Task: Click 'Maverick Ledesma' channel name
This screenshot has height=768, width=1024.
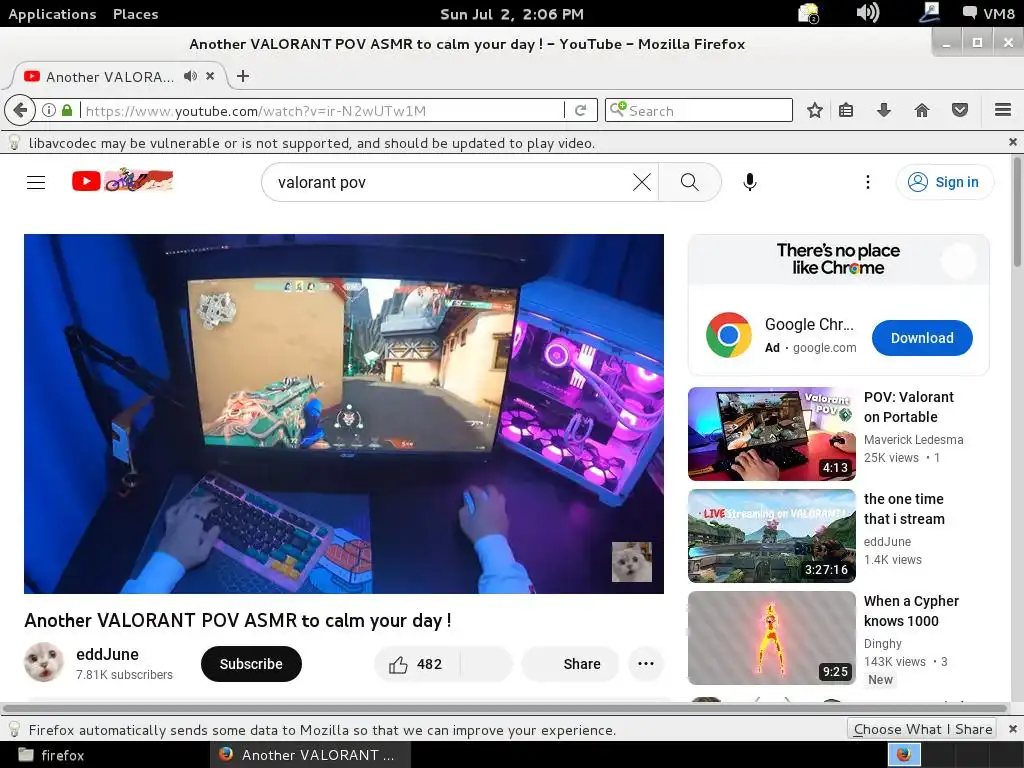Action: [x=913, y=440]
